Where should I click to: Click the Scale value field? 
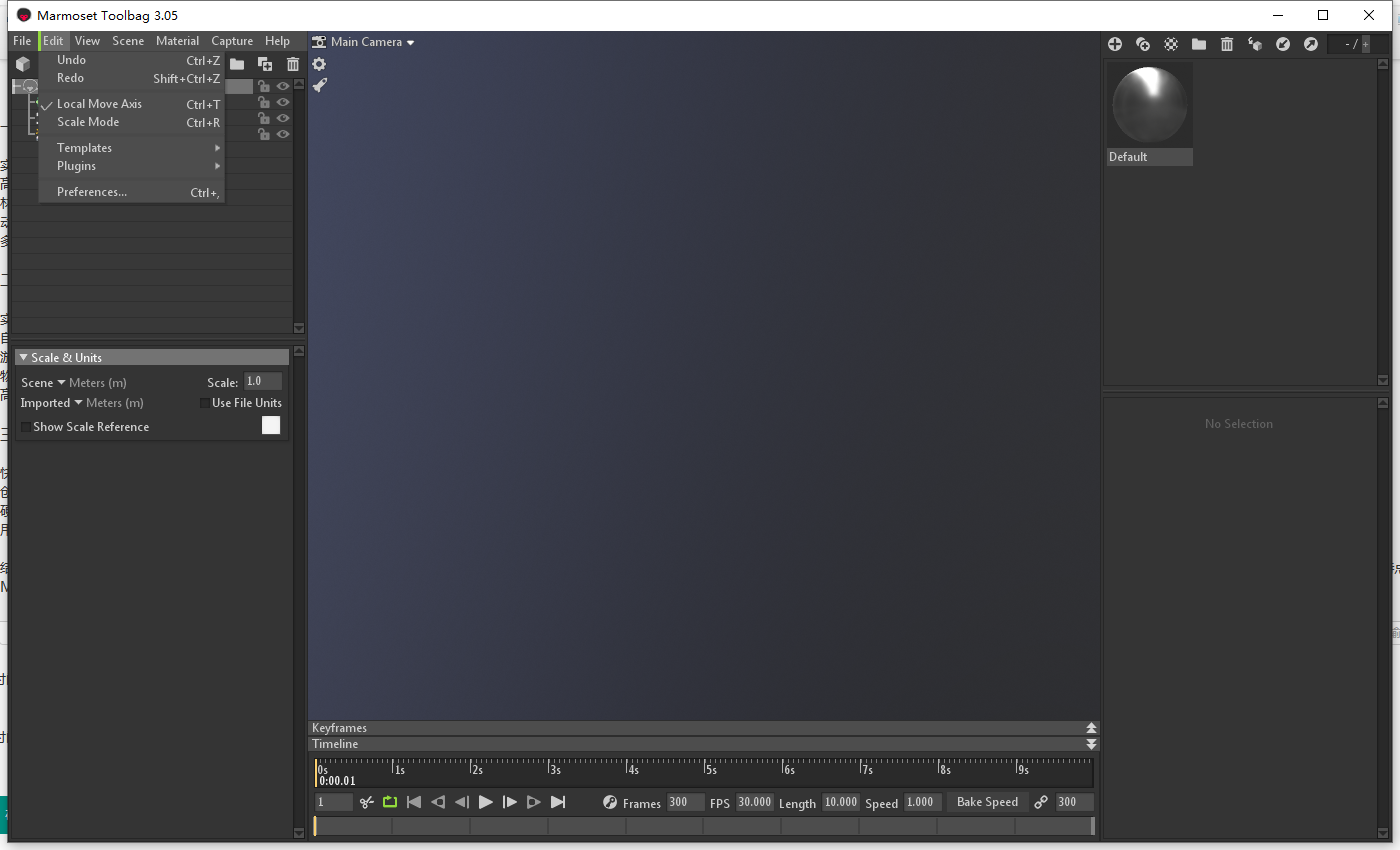(263, 382)
